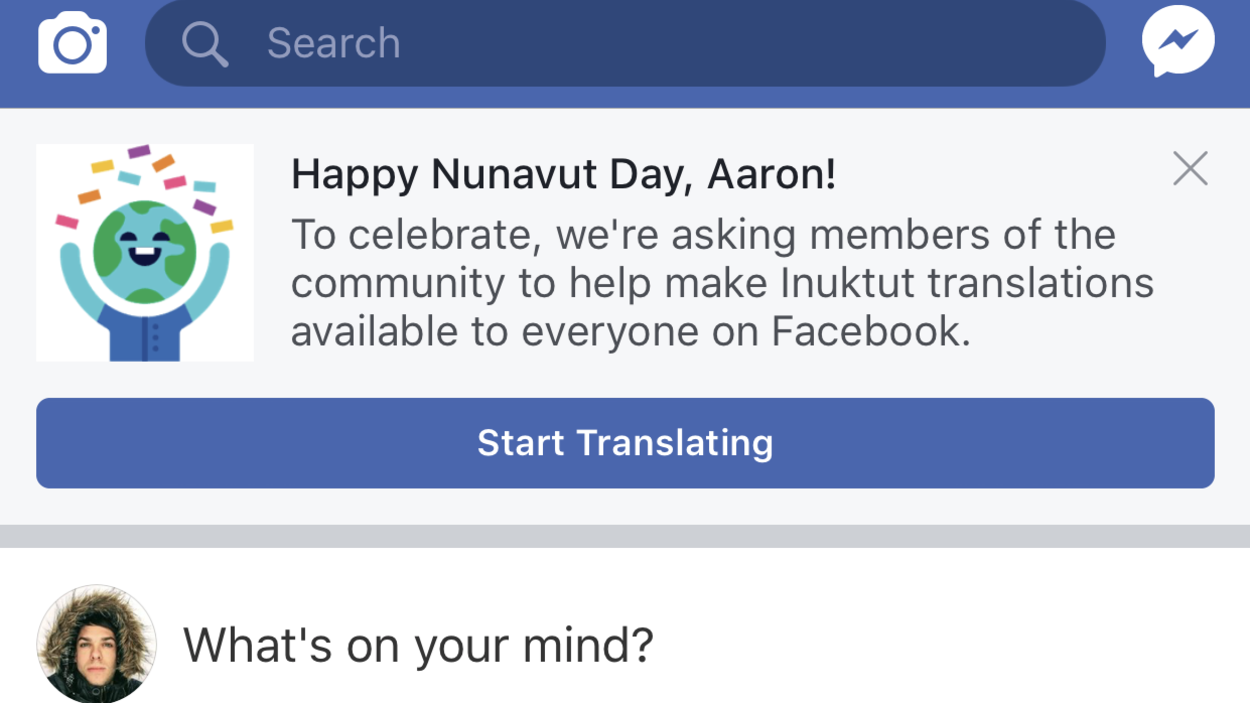Screen dimensions: 1250x703
Task: Click the Start Translating button
Action: (x=625, y=443)
